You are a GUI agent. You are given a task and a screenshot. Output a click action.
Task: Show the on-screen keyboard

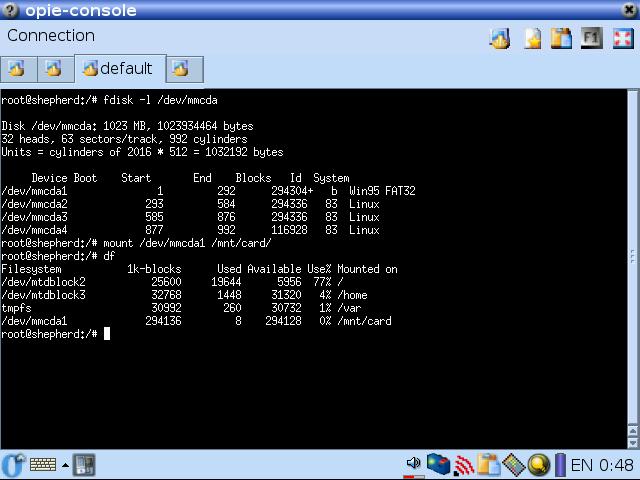coord(43,464)
